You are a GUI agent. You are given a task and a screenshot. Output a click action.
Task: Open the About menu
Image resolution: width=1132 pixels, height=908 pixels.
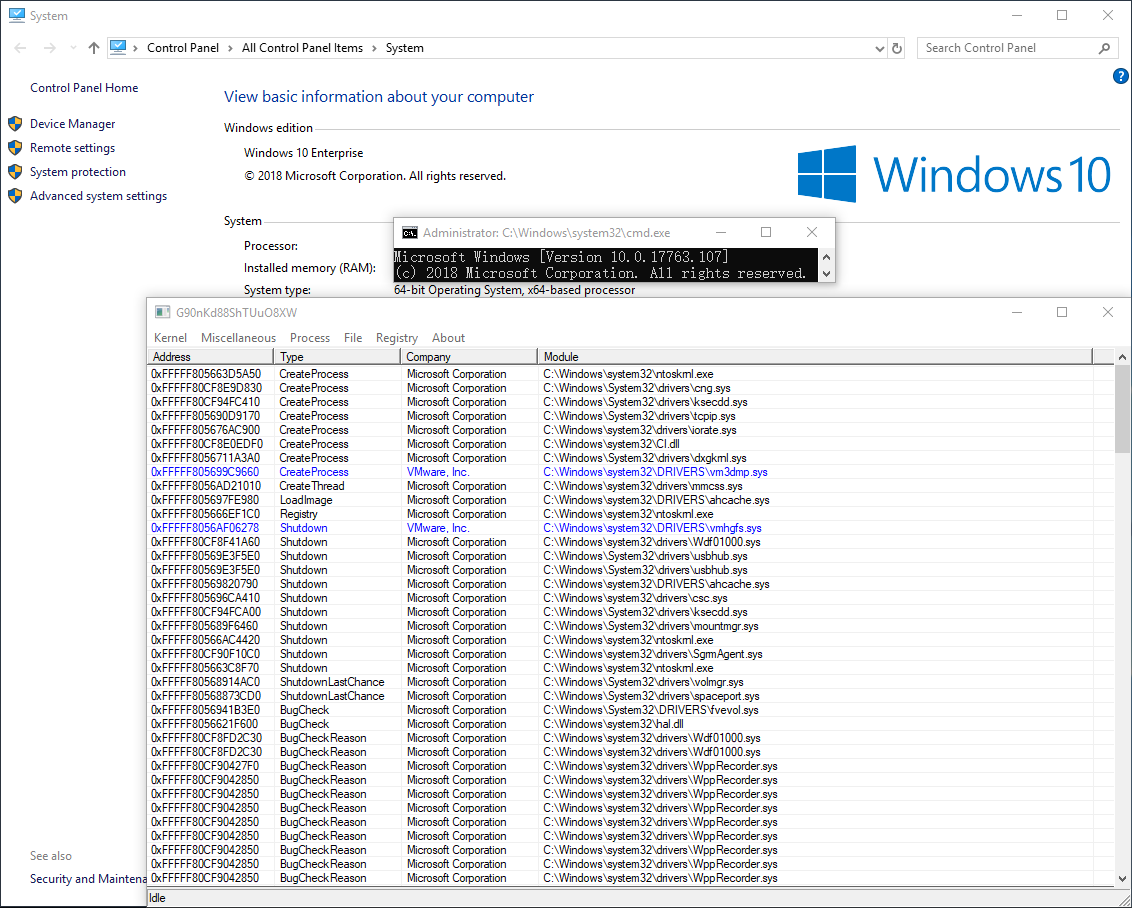pyautogui.click(x=448, y=338)
